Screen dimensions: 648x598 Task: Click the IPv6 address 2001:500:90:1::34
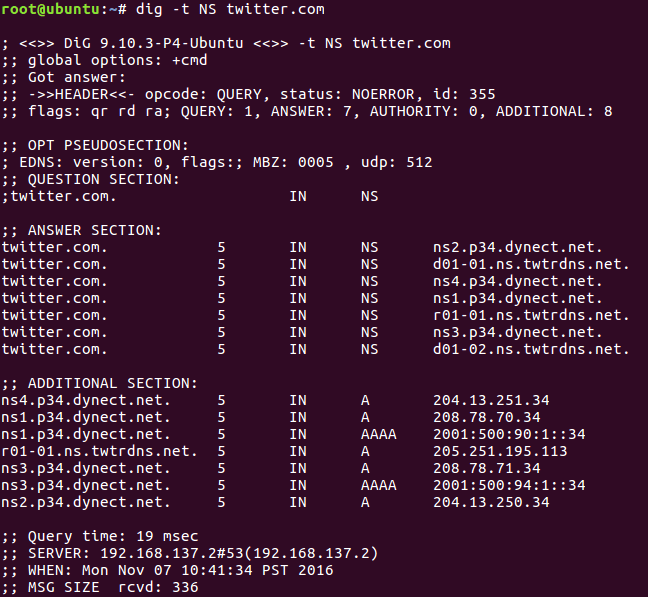509,434
